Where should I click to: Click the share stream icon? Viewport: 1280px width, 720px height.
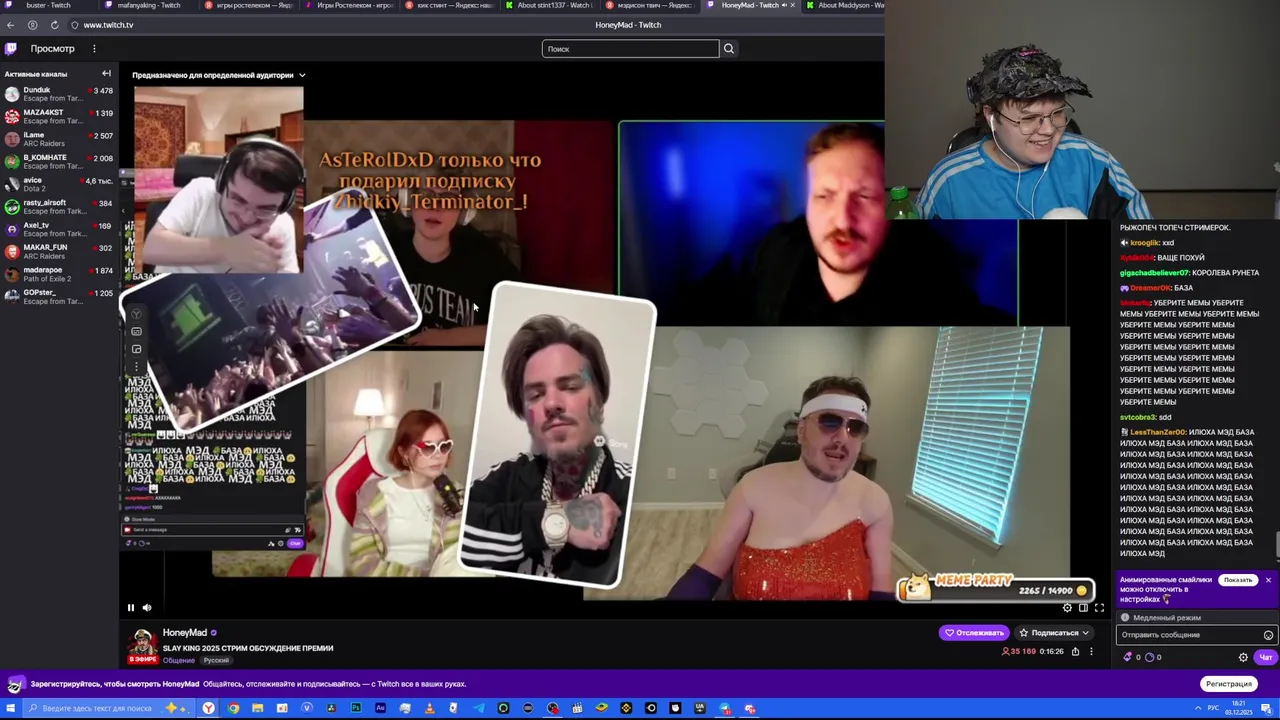1075,651
